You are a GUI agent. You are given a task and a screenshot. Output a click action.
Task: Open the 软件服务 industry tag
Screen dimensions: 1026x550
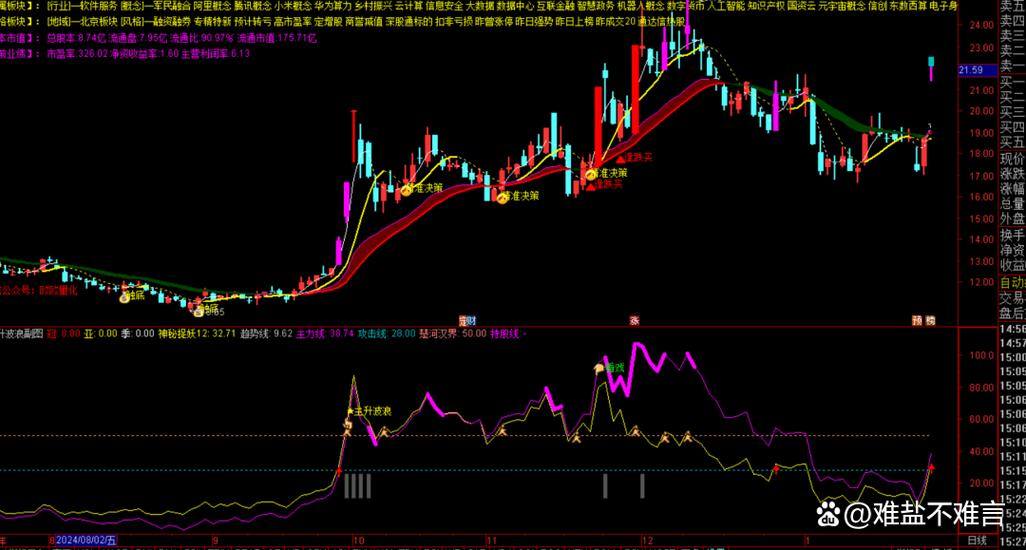click(x=97, y=6)
